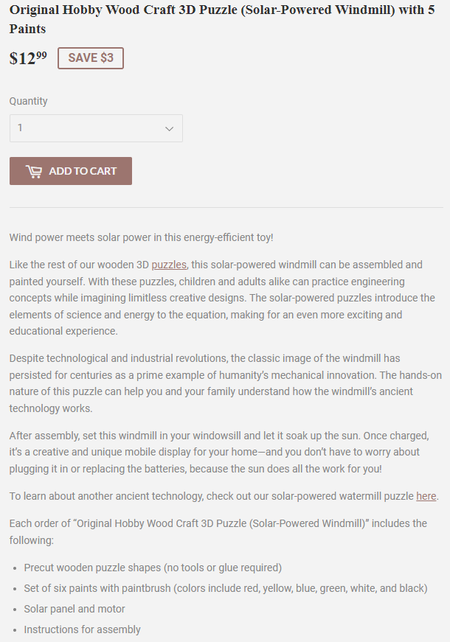Click the Instructions for assembly bullet
Viewport: 450px width, 642px height.
point(82,629)
